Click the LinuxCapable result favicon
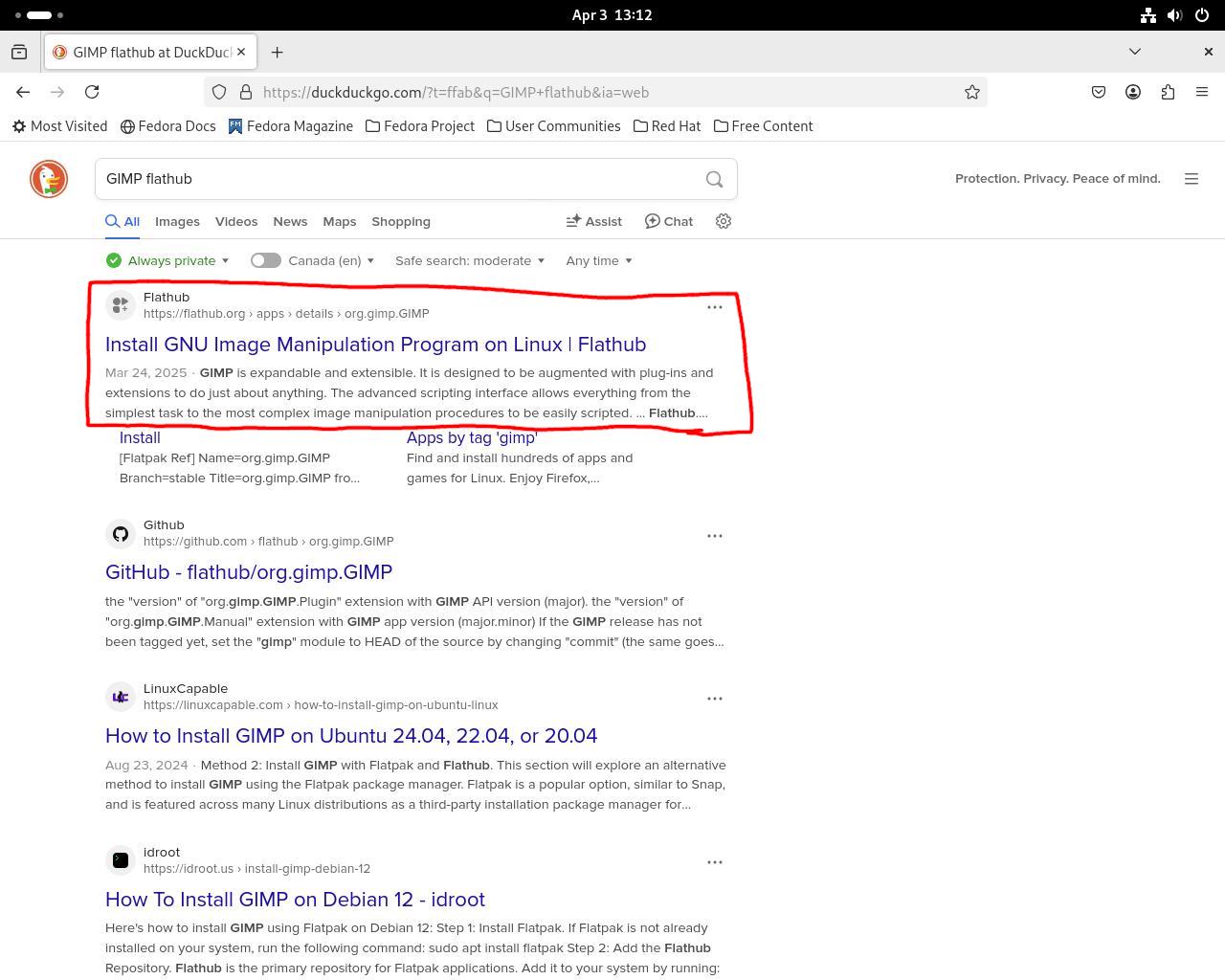Screen dimensions: 1225x980 (121, 697)
